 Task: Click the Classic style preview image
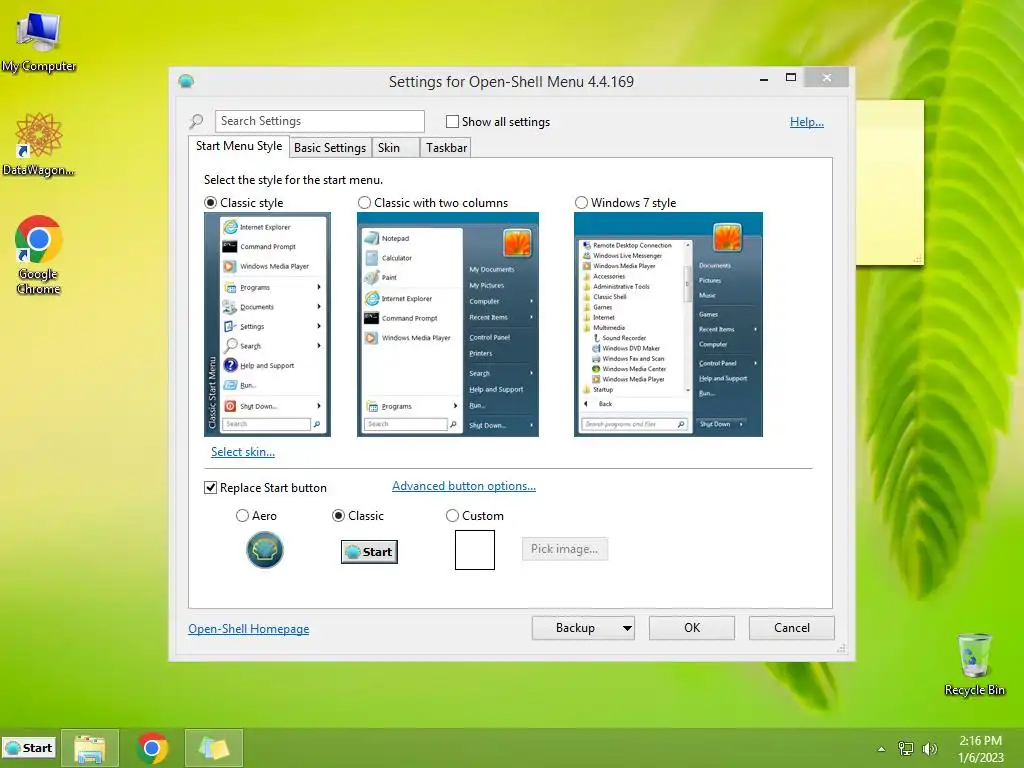267,324
